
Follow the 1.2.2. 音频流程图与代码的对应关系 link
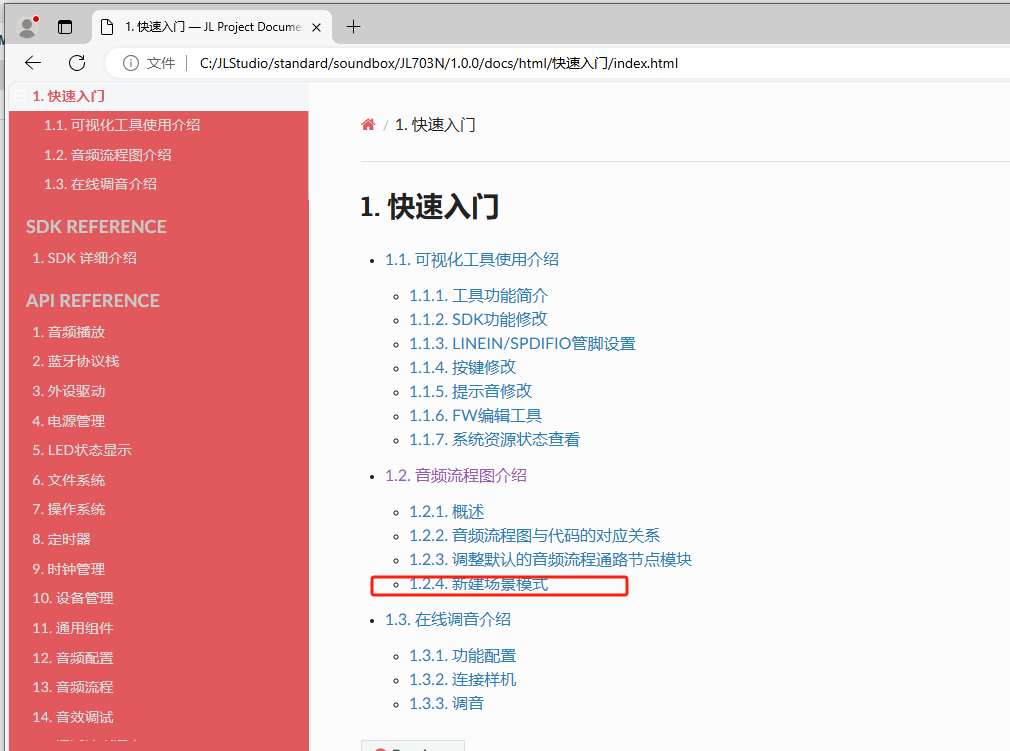535,536
